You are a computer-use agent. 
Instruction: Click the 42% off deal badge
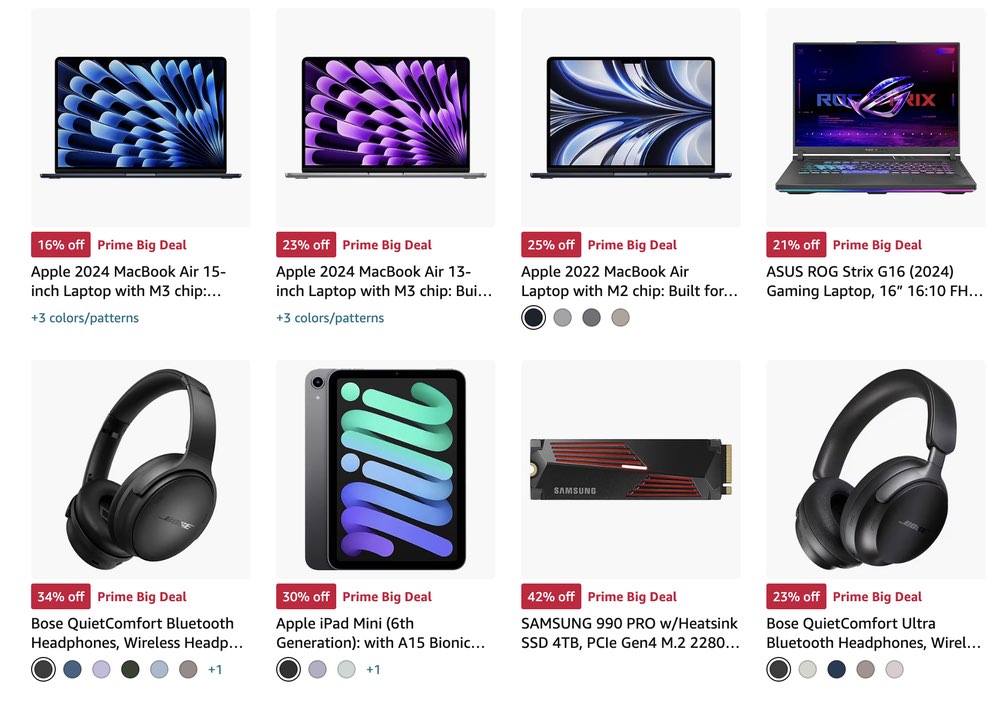click(551, 597)
